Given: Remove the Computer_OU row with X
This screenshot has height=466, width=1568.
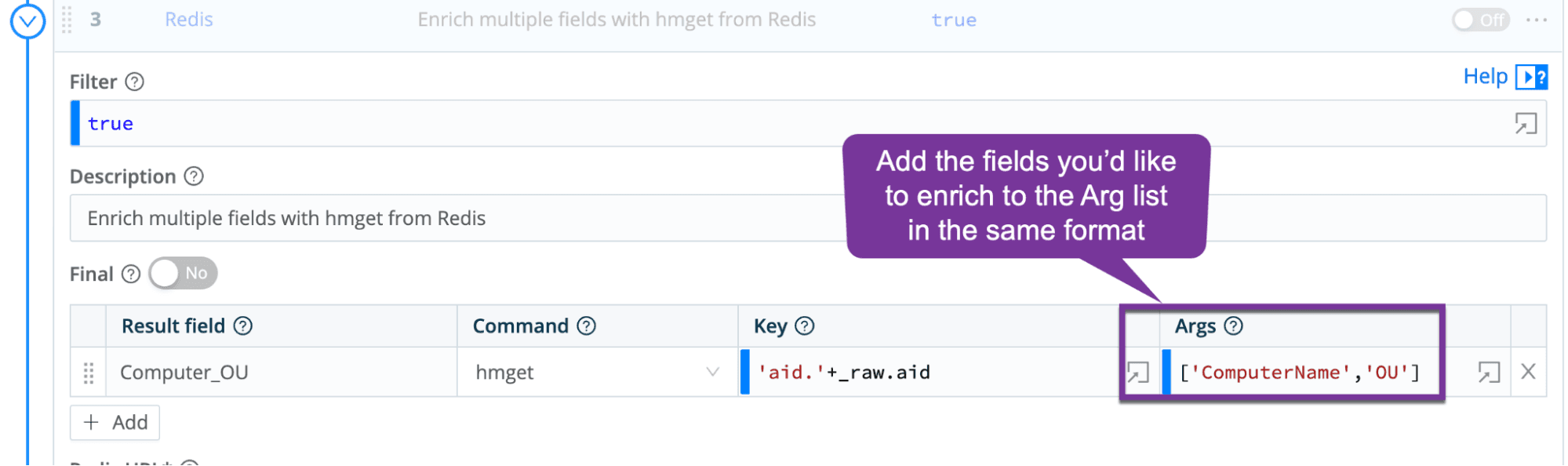Looking at the screenshot, I should pyautogui.click(x=1528, y=372).
